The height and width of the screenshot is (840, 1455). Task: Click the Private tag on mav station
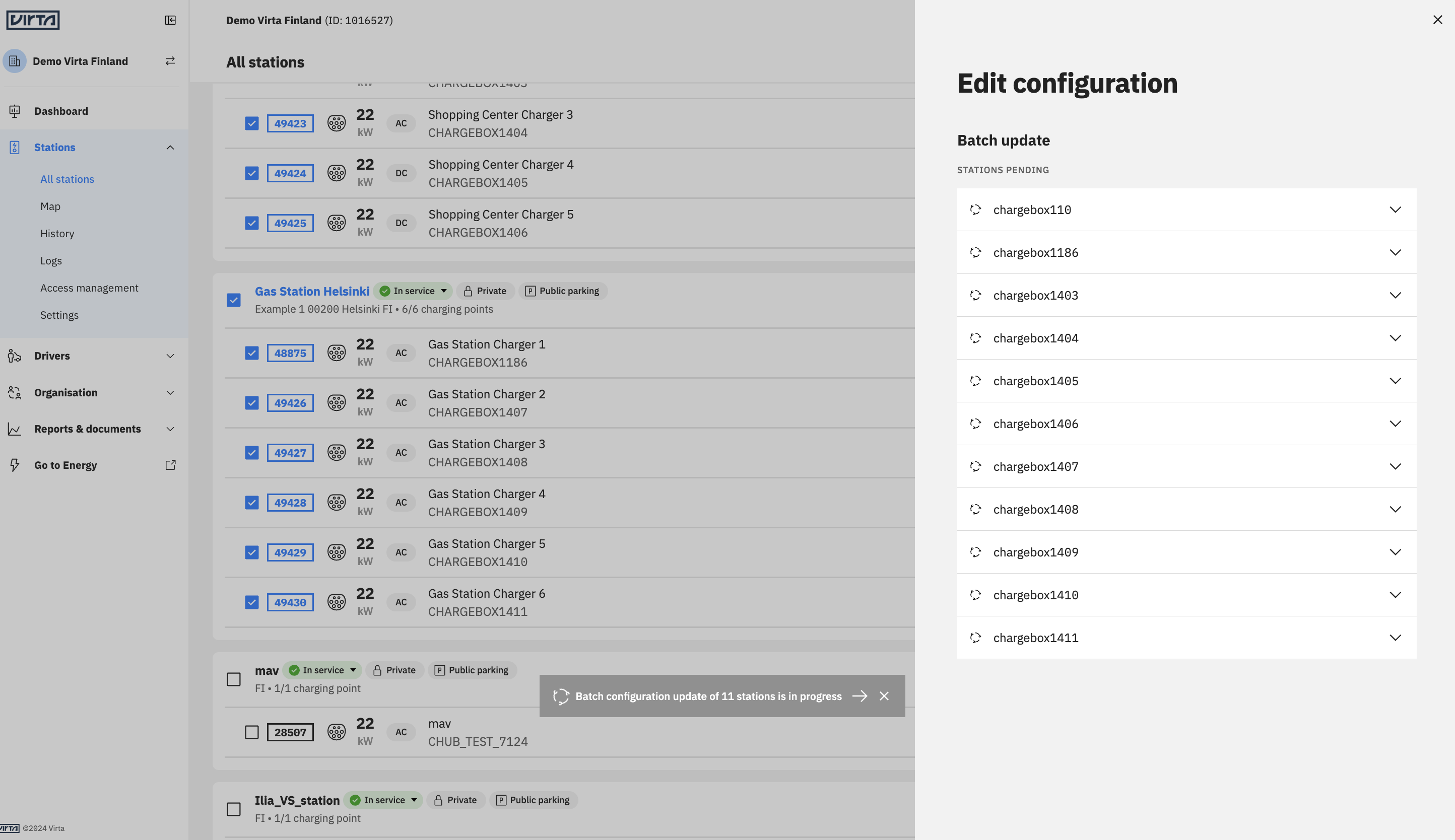coord(395,670)
